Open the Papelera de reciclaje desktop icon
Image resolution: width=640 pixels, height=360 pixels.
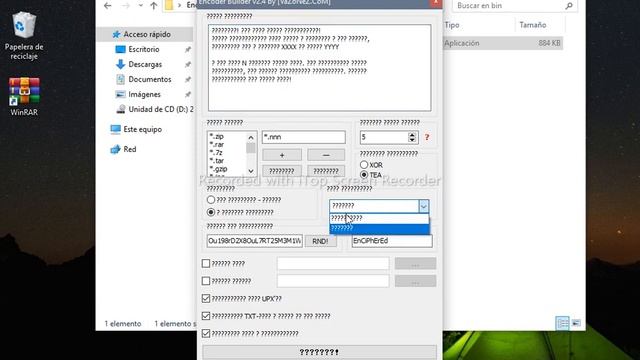(24, 36)
